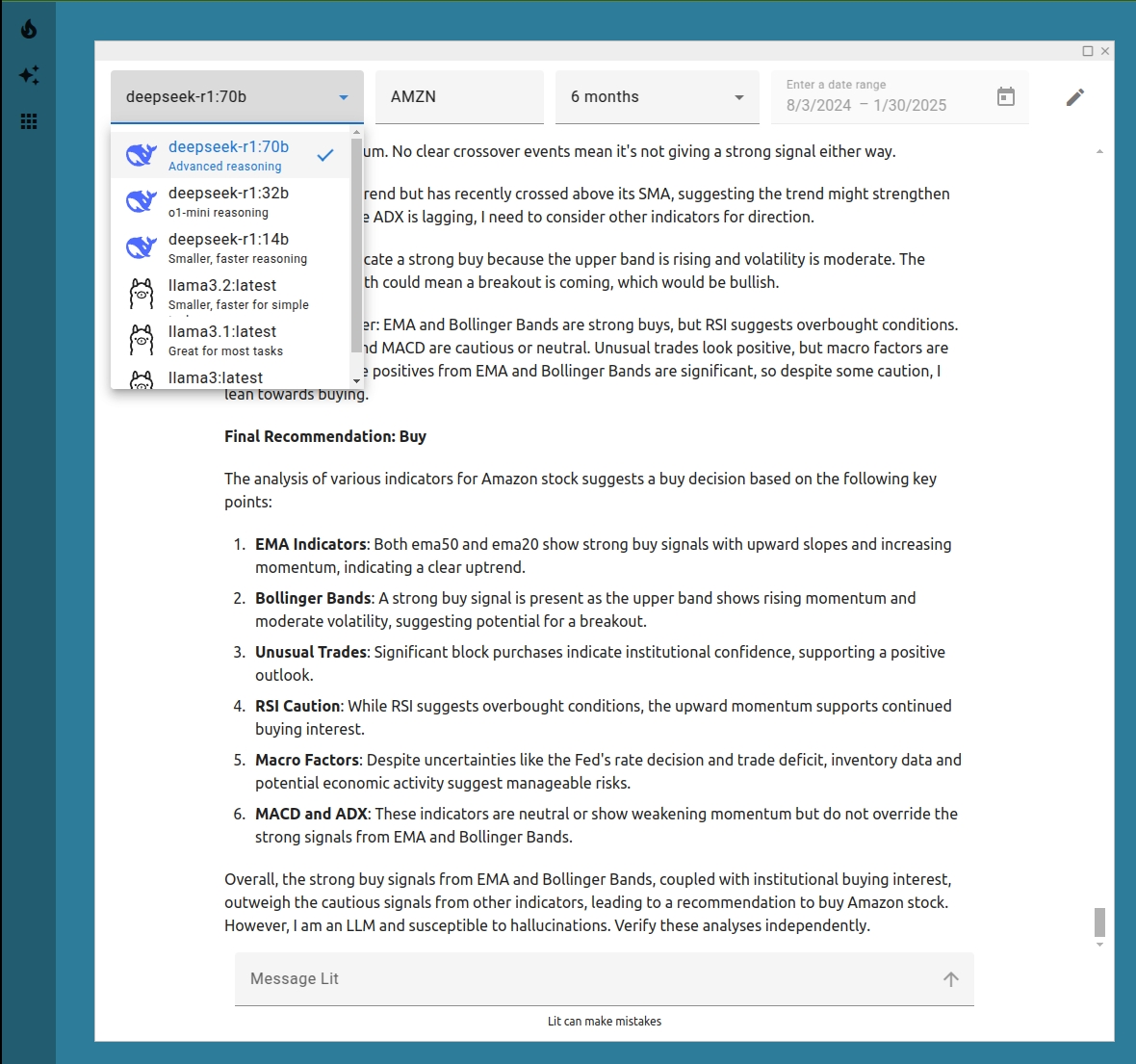
Task: Click the whale icon beside deepseek-r1:32b
Action: (x=142, y=201)
